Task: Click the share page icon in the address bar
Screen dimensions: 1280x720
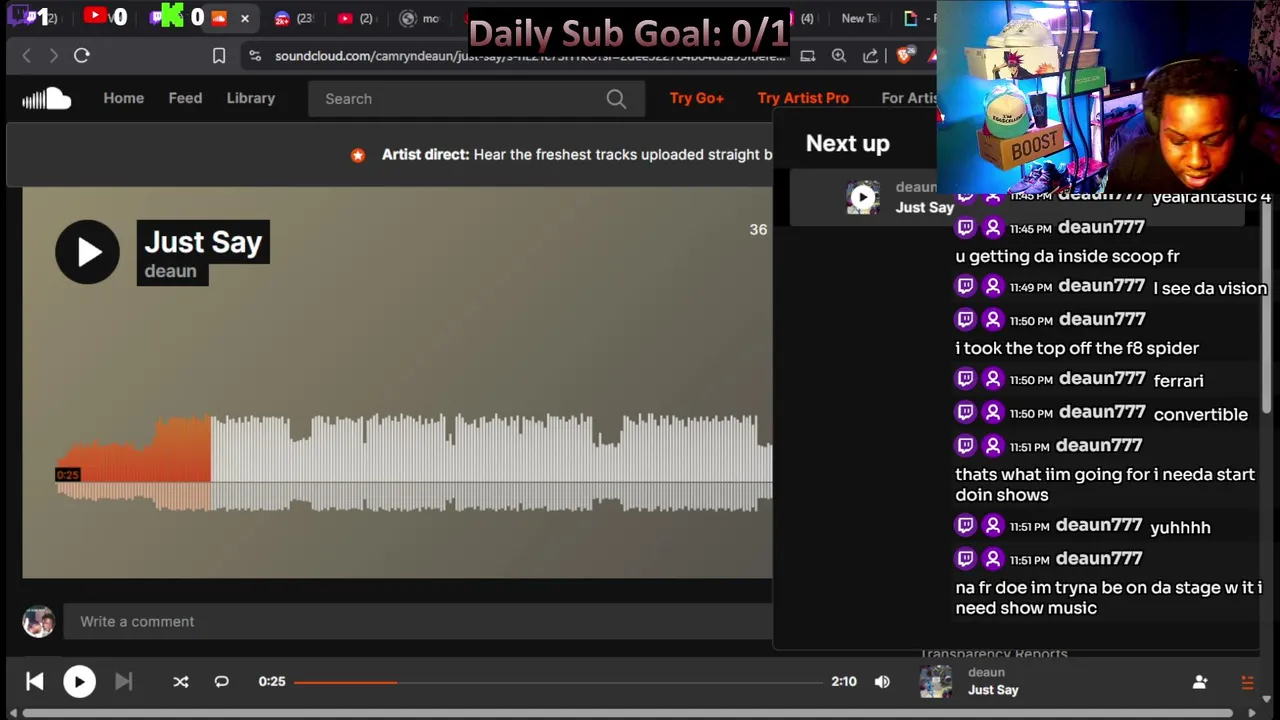Action: coord(871,56)
